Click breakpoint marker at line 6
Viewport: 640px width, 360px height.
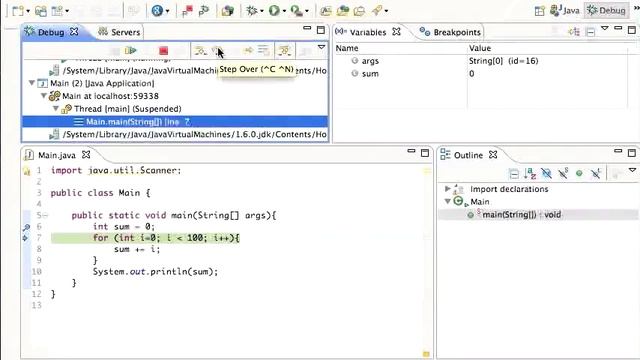26,227
